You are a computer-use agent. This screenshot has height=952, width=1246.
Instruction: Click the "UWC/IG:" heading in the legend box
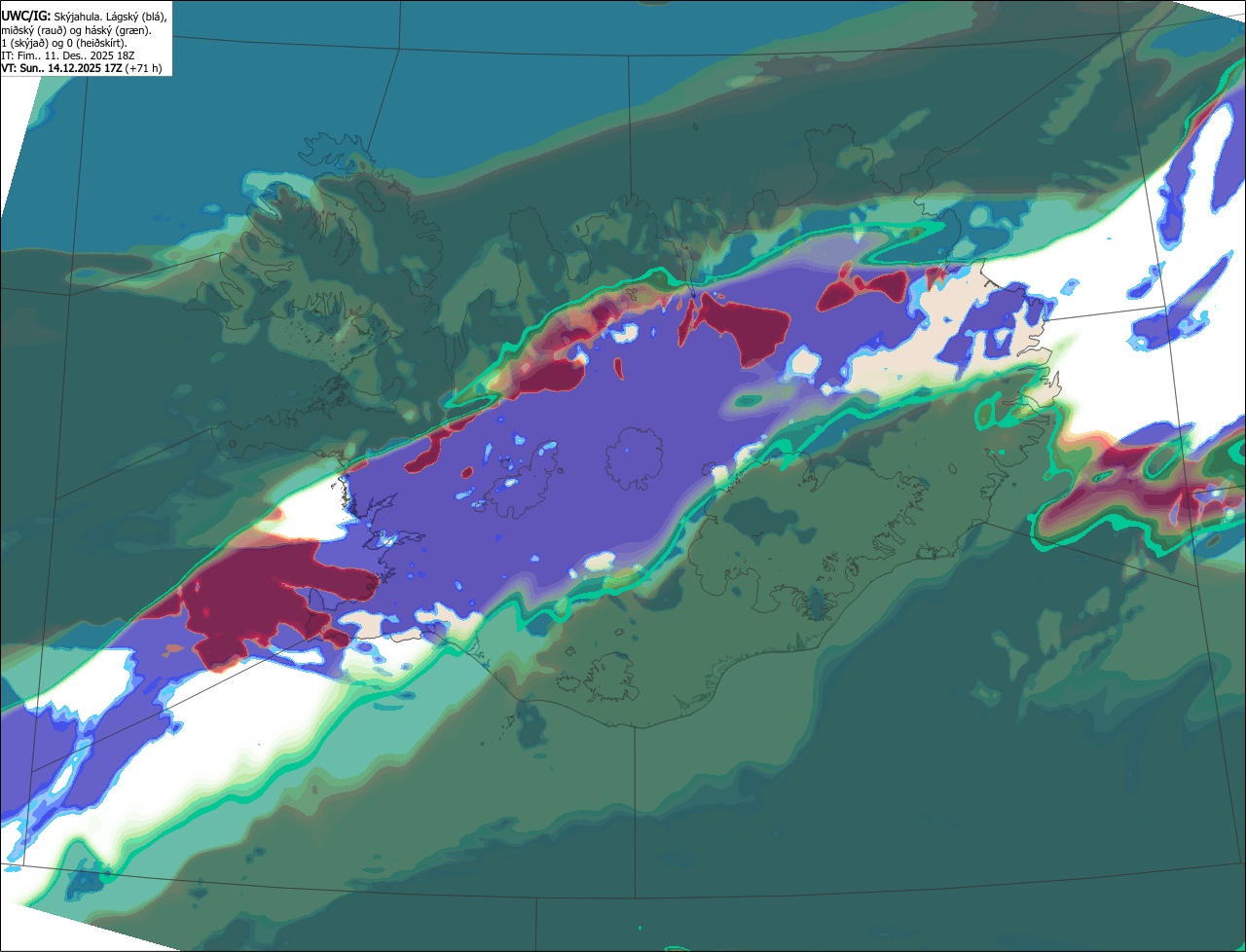[26, 17]
